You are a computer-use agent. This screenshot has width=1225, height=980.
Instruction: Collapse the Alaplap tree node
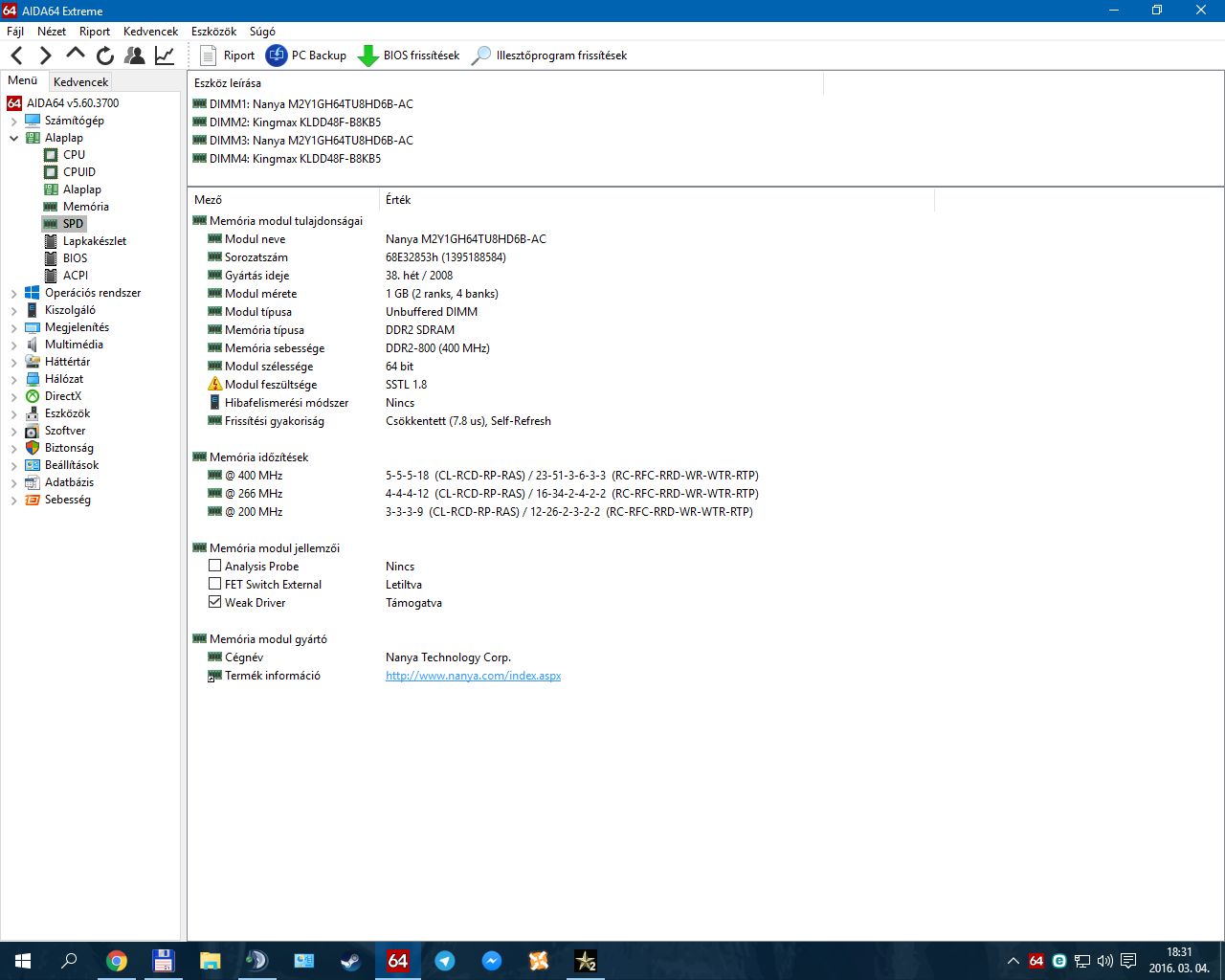14,138
